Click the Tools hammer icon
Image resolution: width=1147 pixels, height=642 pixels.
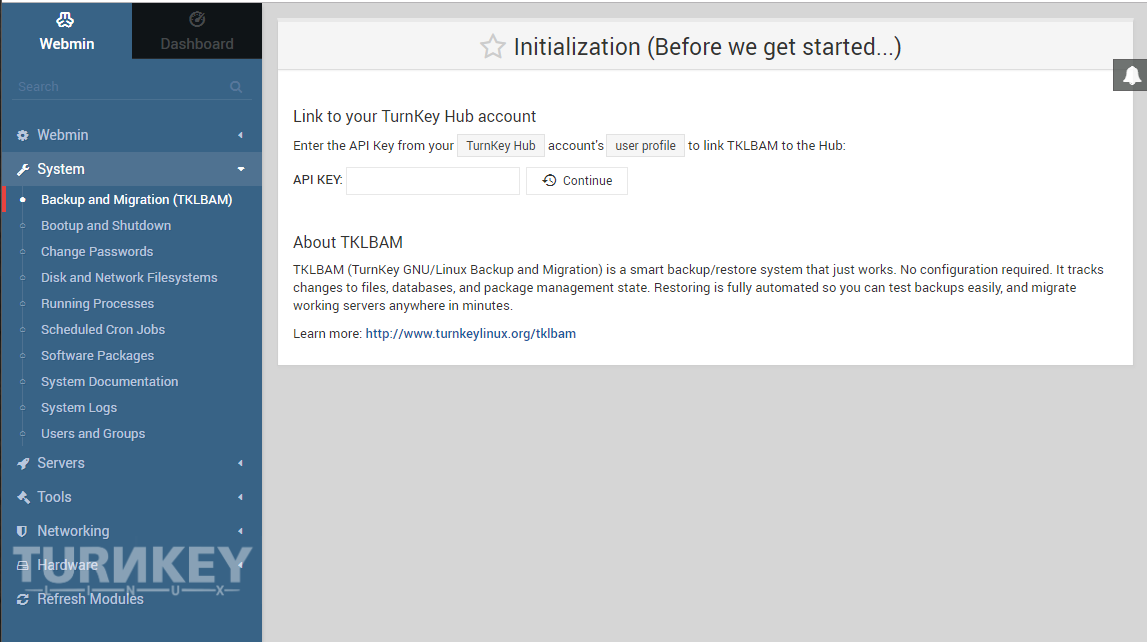point(23,497)
